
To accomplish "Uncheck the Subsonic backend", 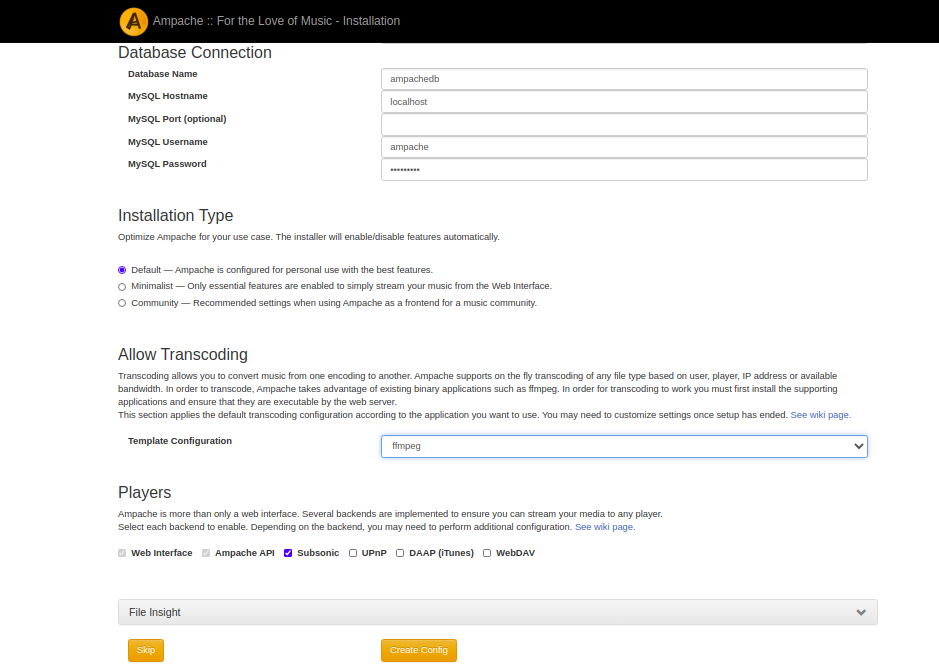I will (x=288, y=553).
